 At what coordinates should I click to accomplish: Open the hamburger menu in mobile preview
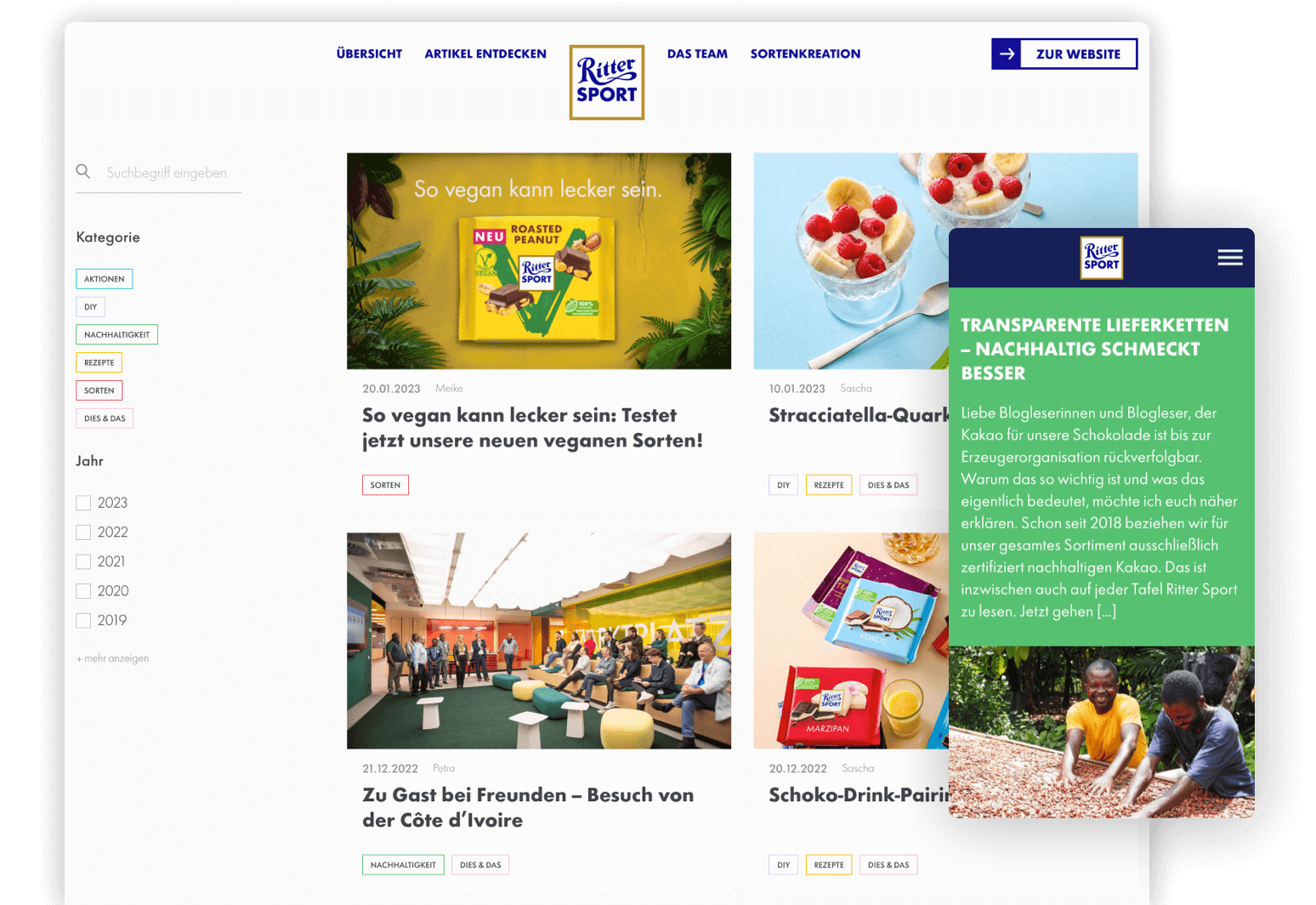(1229, 258)
